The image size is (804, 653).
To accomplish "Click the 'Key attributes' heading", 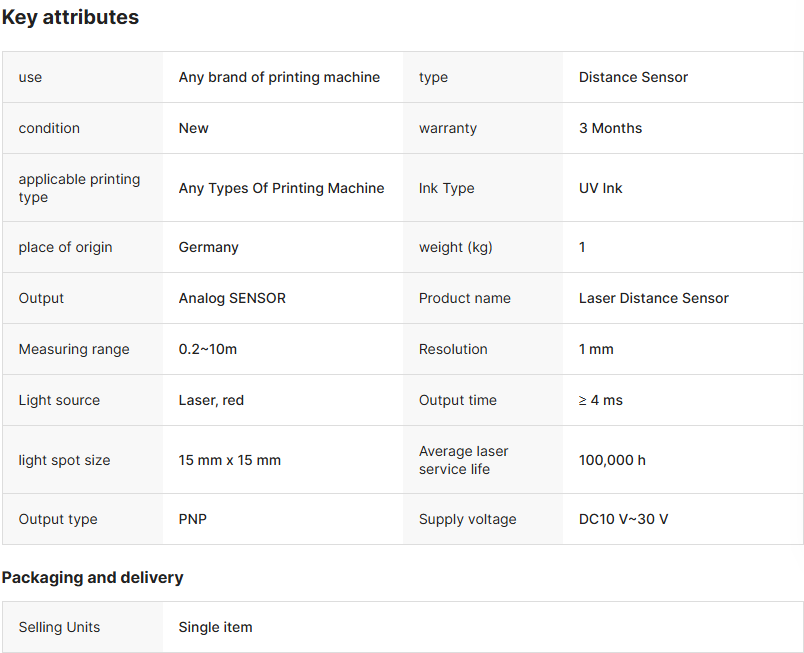I will click(x=70, y=17).
